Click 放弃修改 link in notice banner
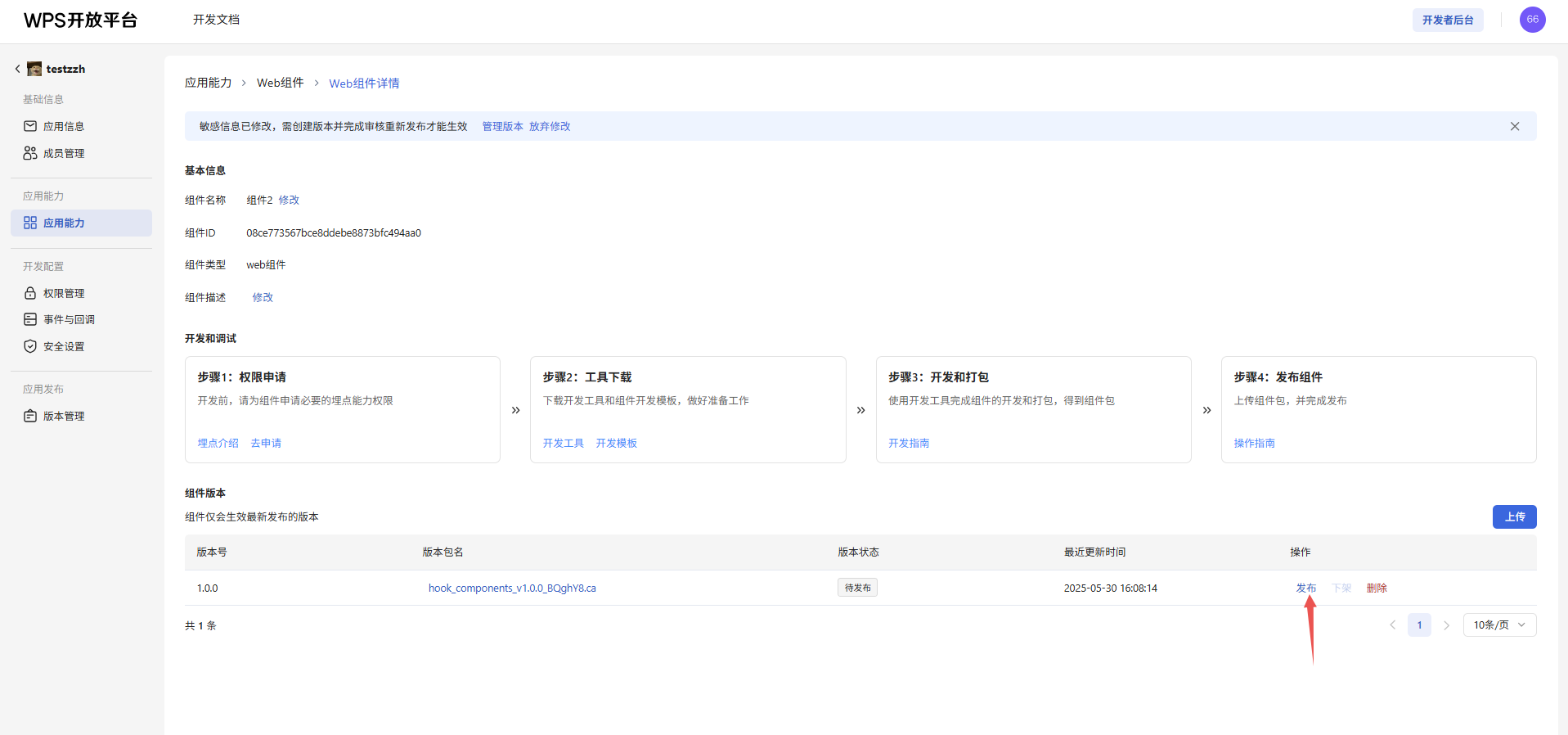 pos(550,126)
